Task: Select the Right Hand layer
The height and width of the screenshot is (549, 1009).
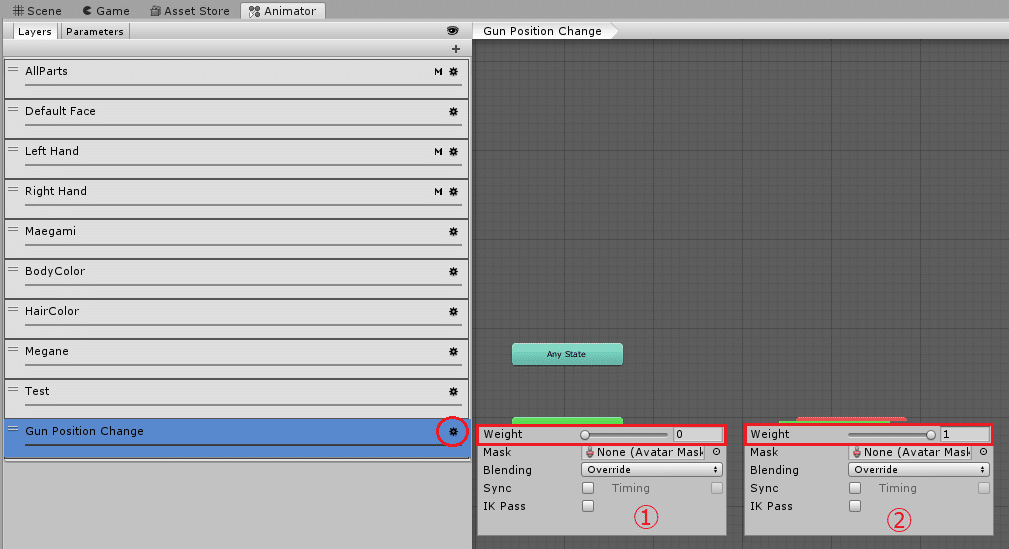Action: tap(236, 198)
